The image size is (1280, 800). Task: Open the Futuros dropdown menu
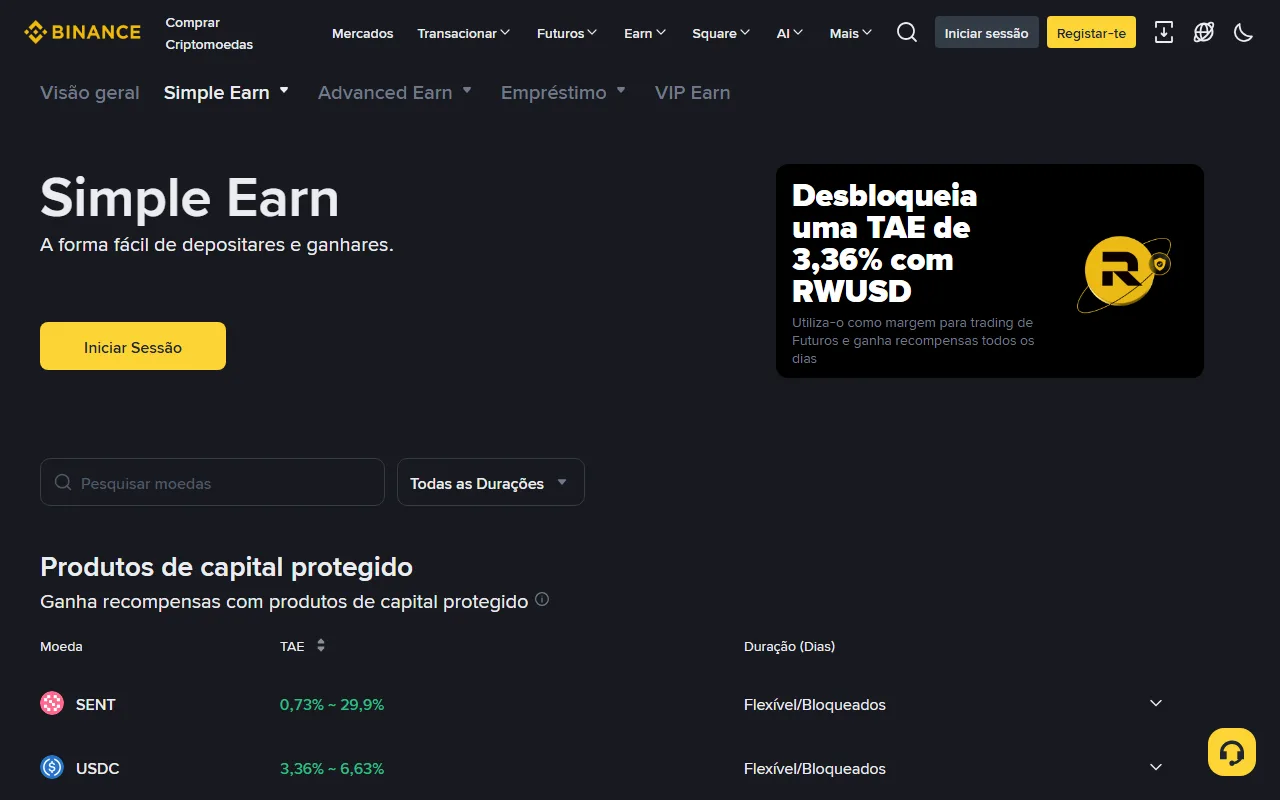567,33
